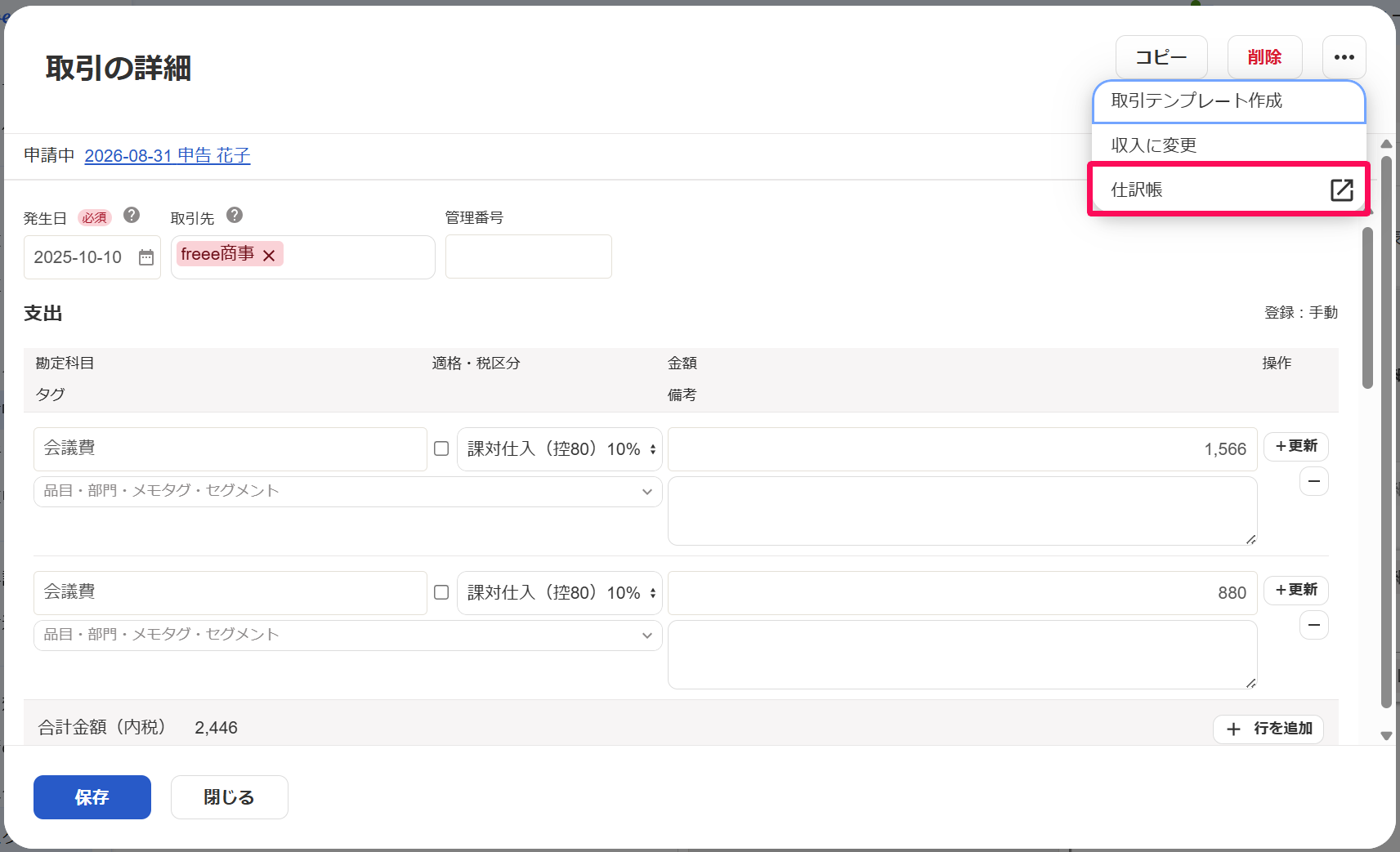
Task: Choose 収入に変更 in the dropdown menu
Action: [1228, 145]
